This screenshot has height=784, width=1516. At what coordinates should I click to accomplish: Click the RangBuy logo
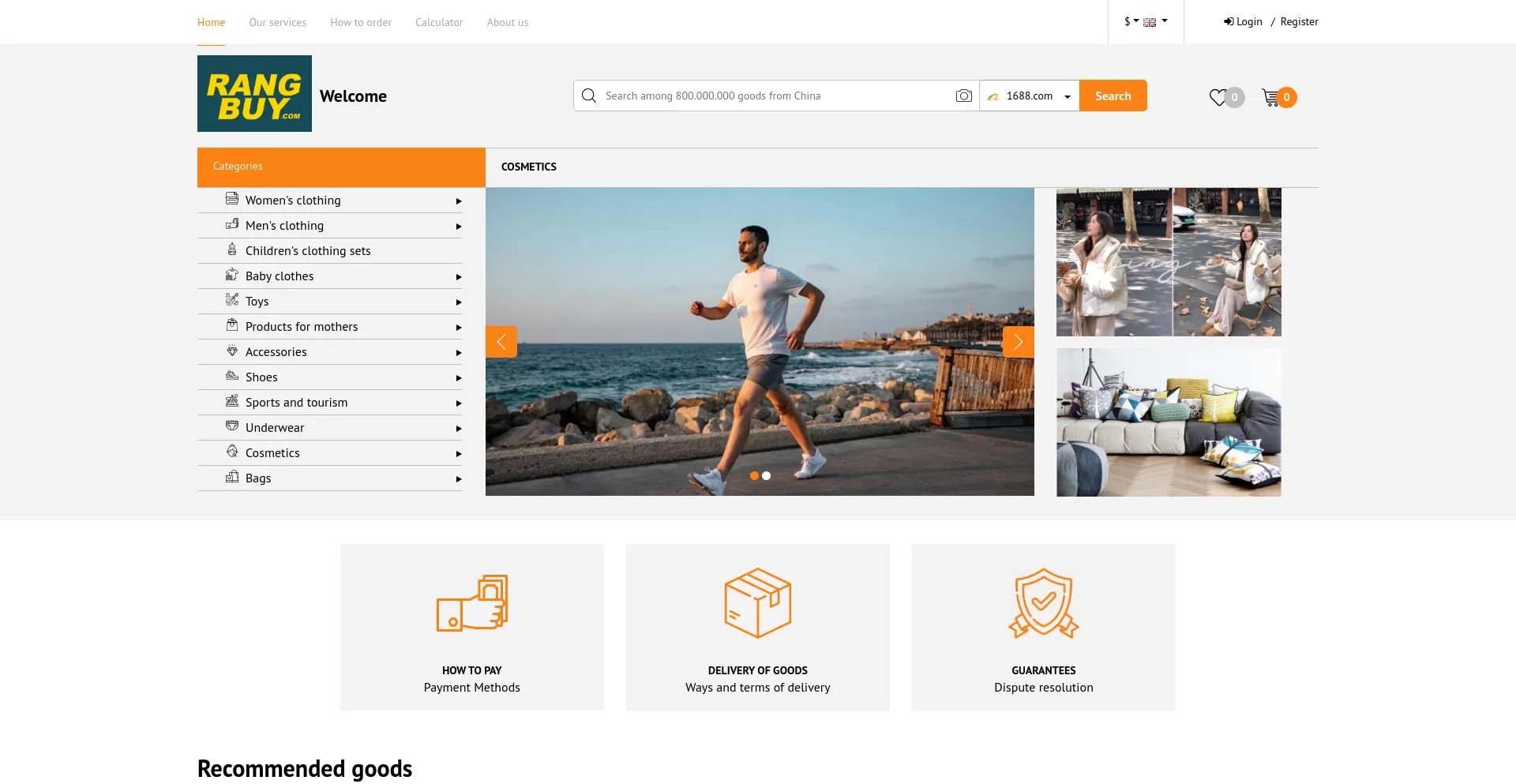(x=254, y=93)
